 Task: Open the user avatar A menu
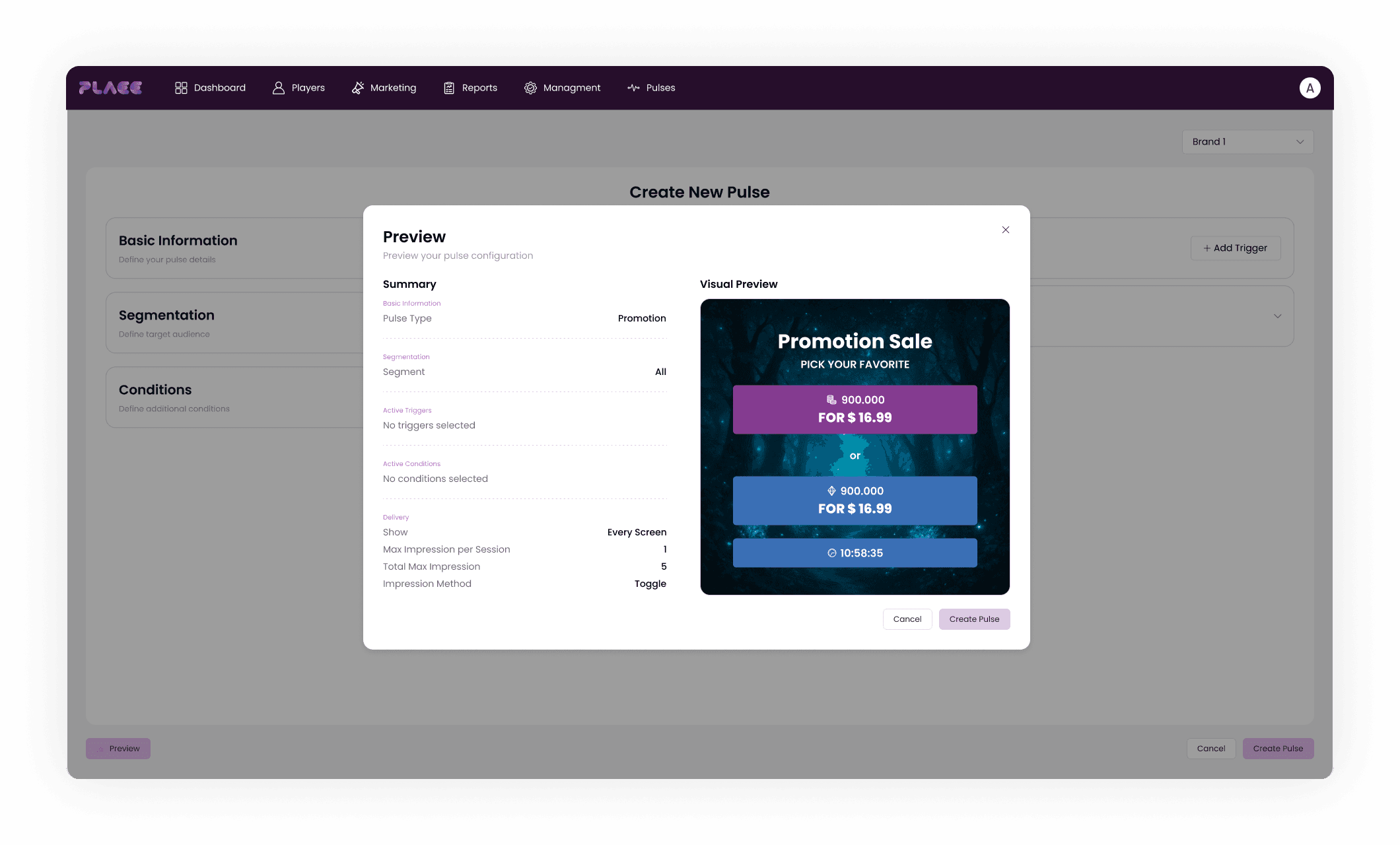tap(1310, 88)
